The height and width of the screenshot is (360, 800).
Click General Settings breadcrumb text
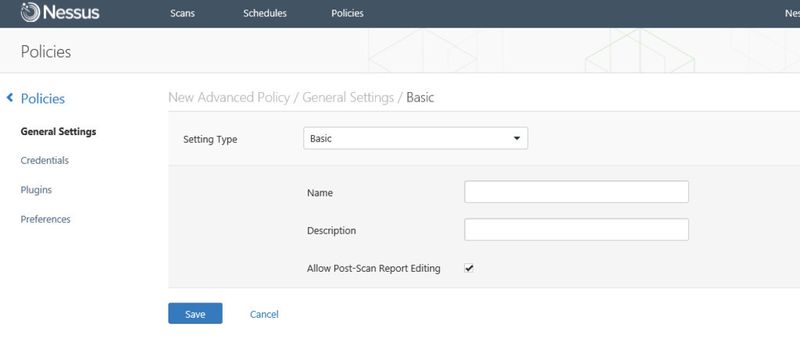click(348, 97)
